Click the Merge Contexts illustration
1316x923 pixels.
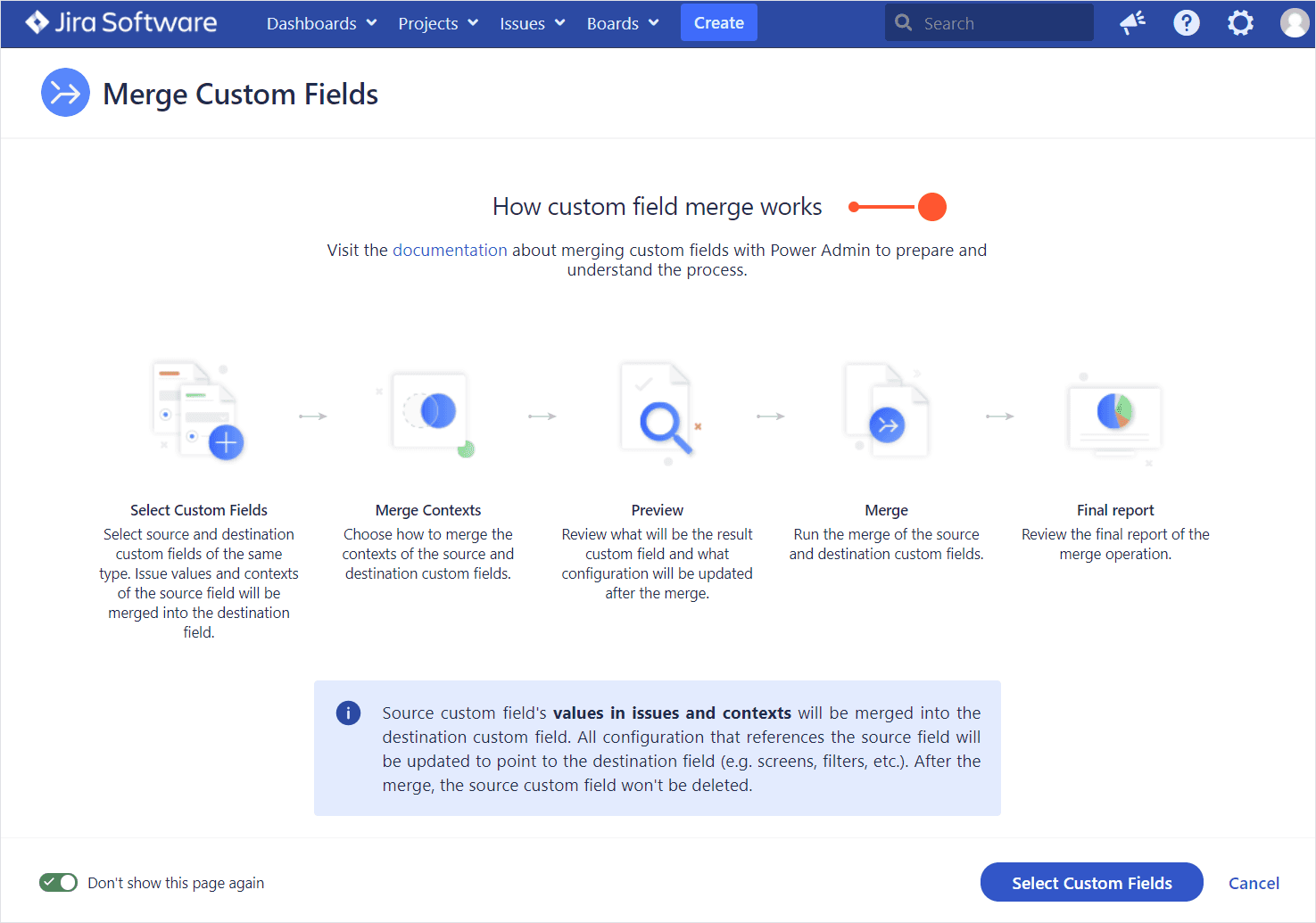428,413
